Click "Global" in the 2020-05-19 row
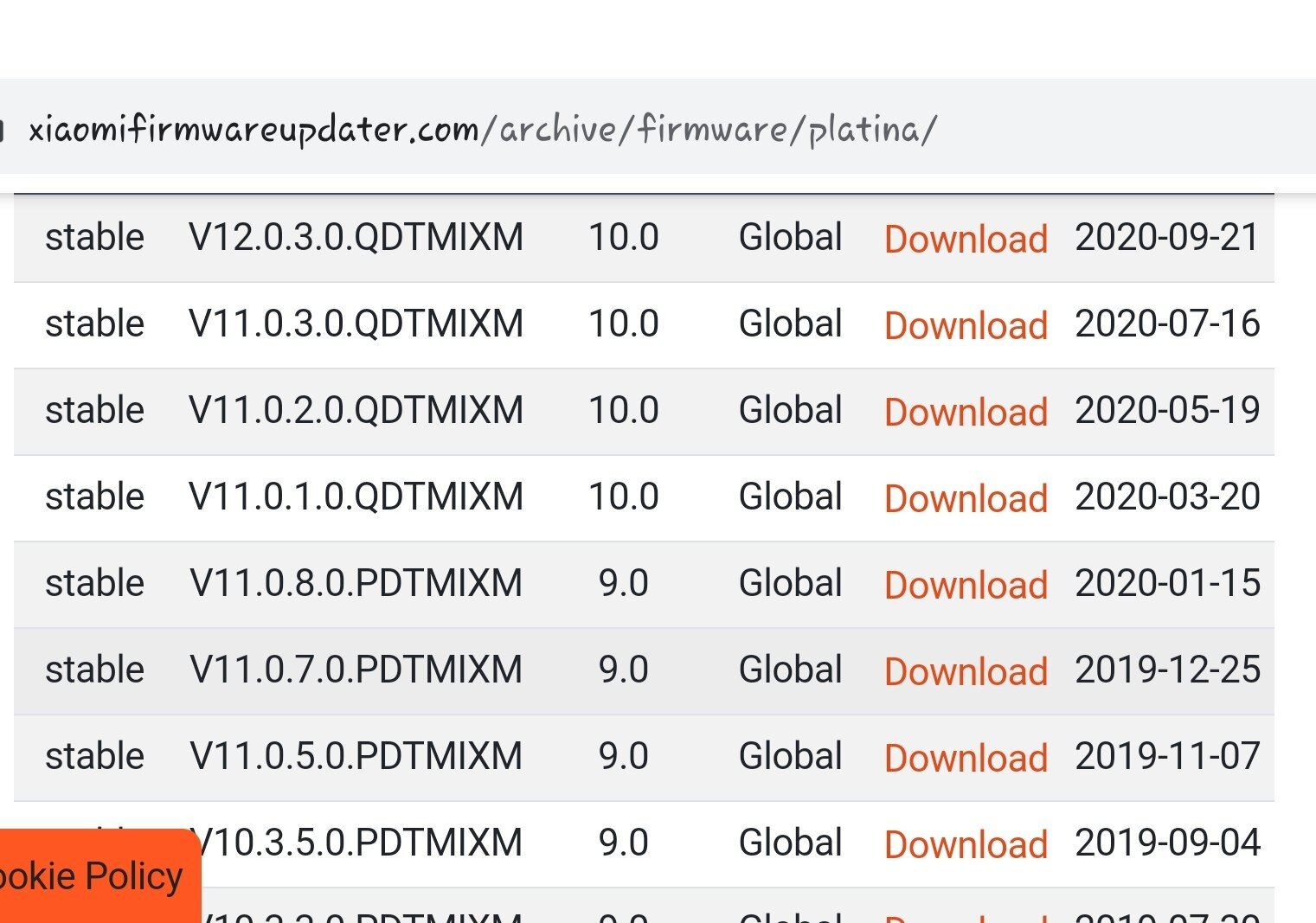Screen dimensions: 1316x923 click(790, 410)
